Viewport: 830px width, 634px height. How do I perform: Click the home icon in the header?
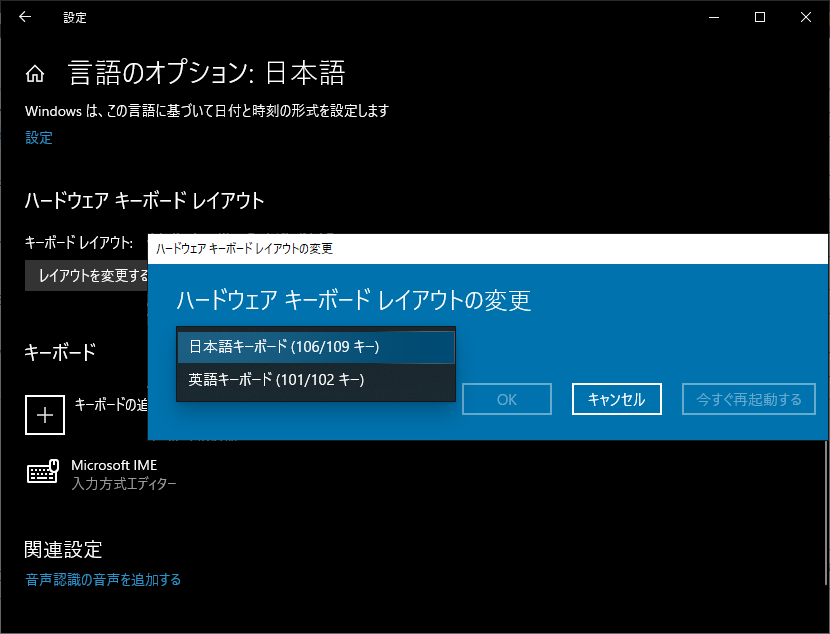[x=35, y=72]
